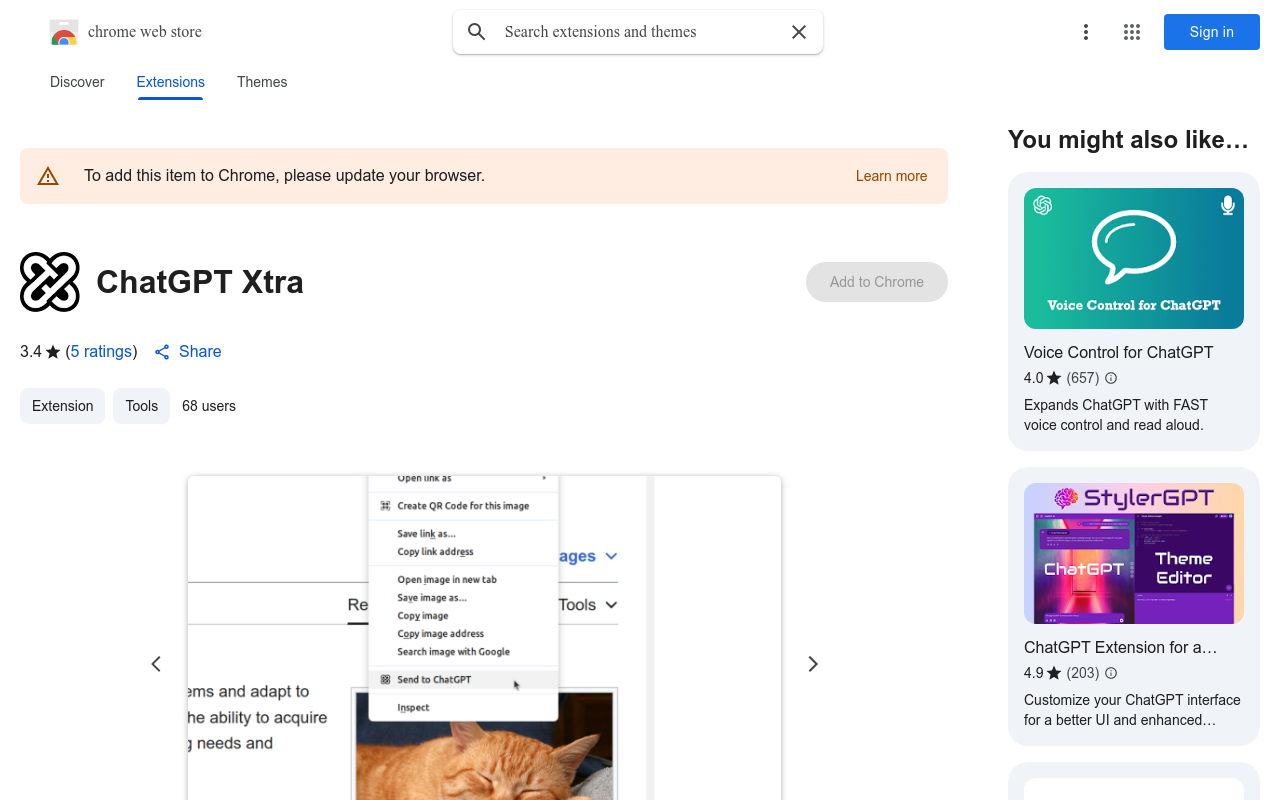The height and width of the screenshot is (800, 1280).
Task: Show the next screenshot with right arrow
Action: pyautogui.click(x=813, y=664)
